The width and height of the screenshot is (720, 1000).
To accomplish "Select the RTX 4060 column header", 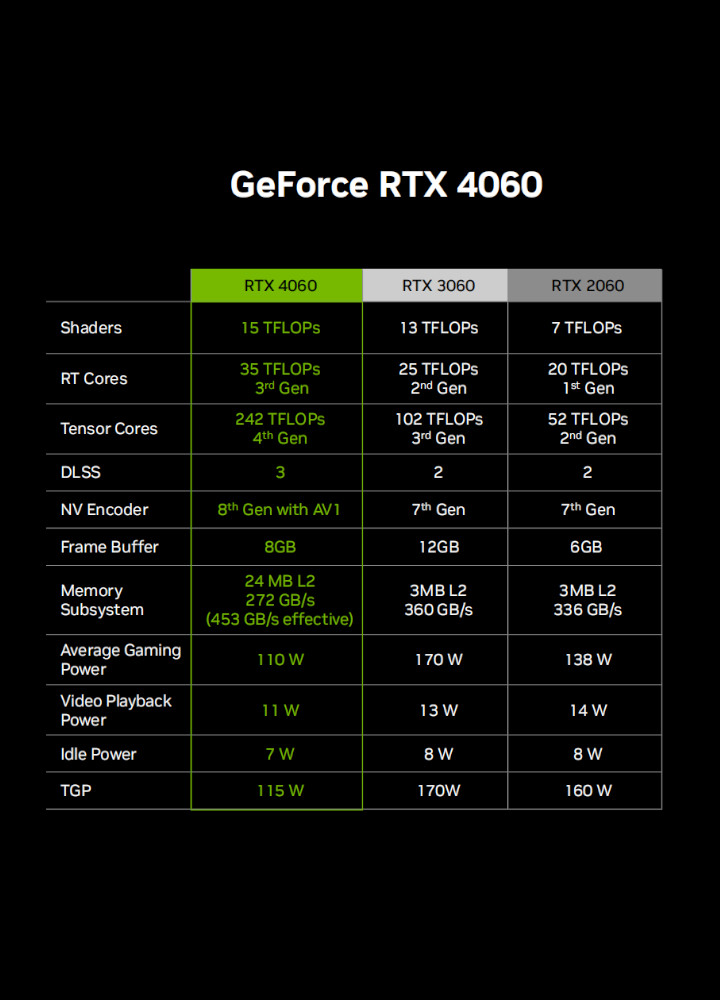I will pos(277,285).
